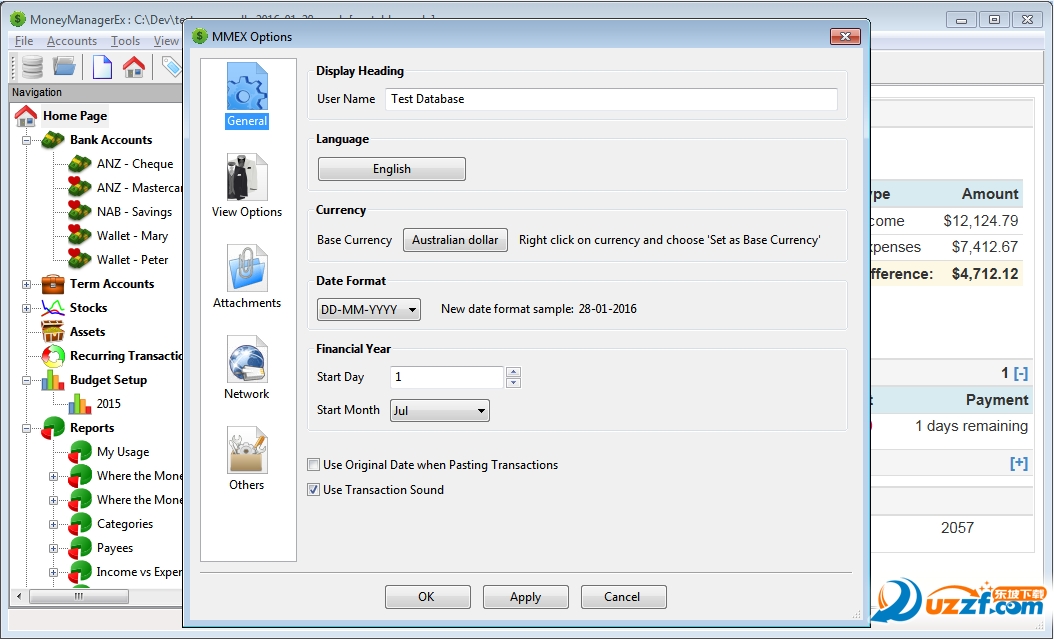Click the Categories report icon

coord(80,524)
